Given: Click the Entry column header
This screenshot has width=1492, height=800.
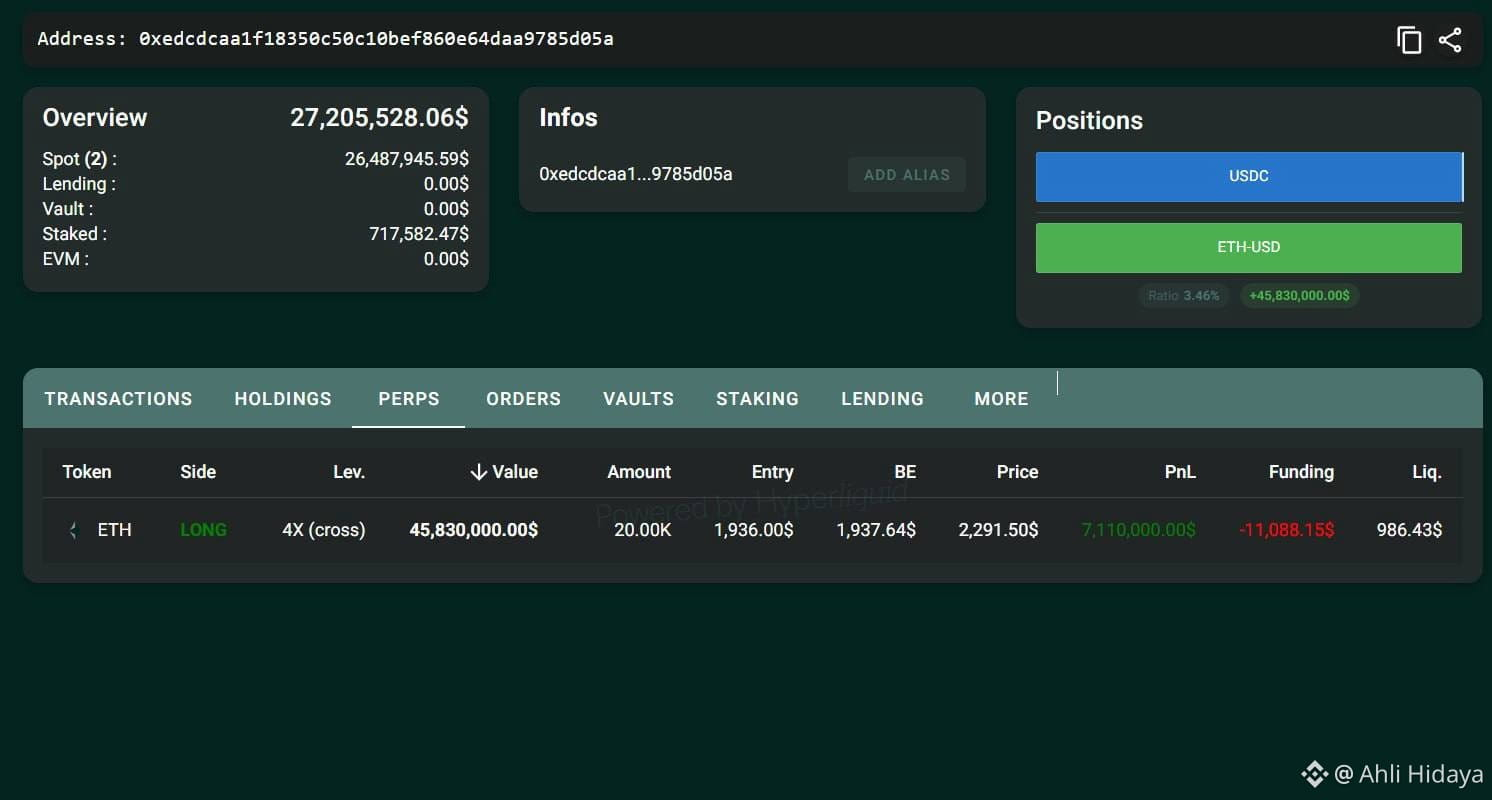Looking at the screenshot, I should click(x=772, y=472).
